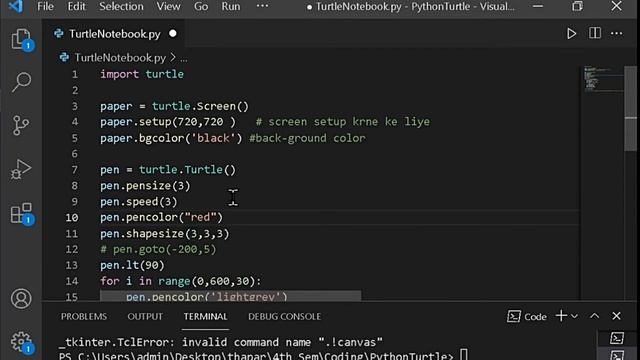Open the Explorer view in activity bar
Screen dimensions: 640x360
coord(21,39)
